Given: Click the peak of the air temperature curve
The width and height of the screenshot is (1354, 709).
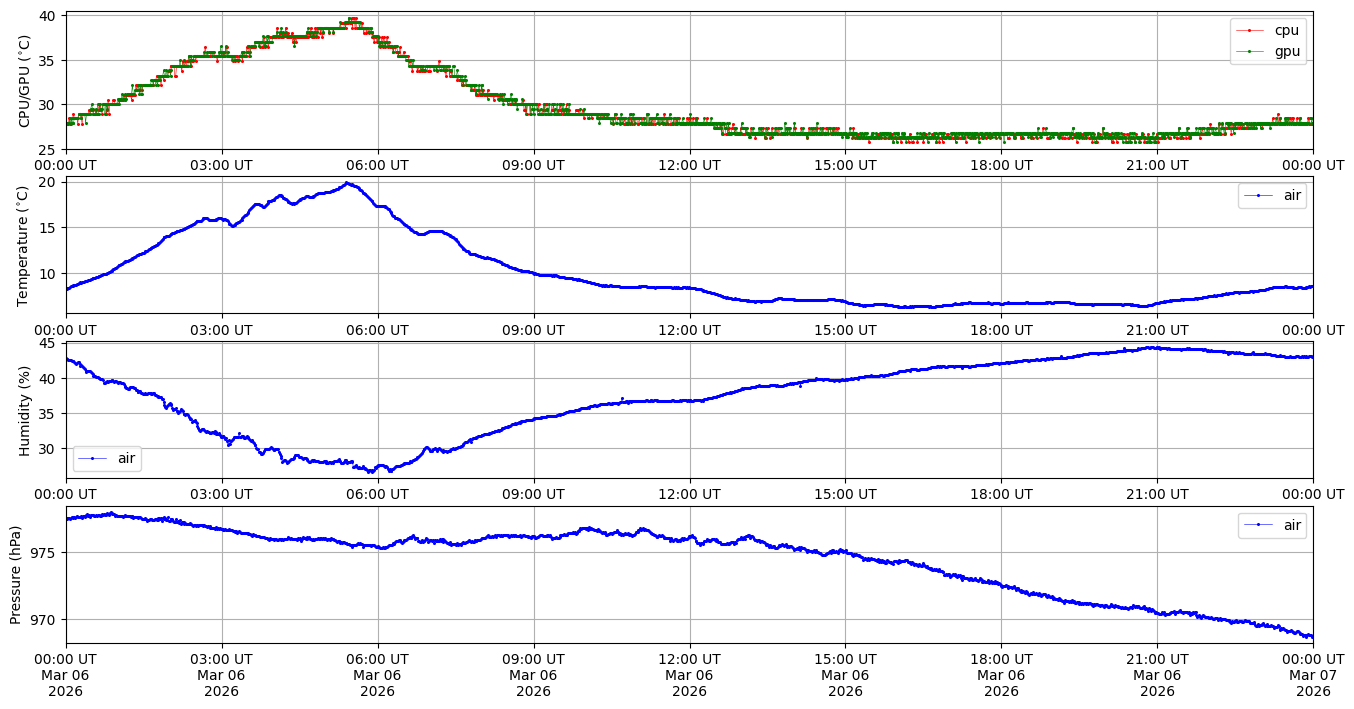Looking at the screenshot, I should point(347,183).
